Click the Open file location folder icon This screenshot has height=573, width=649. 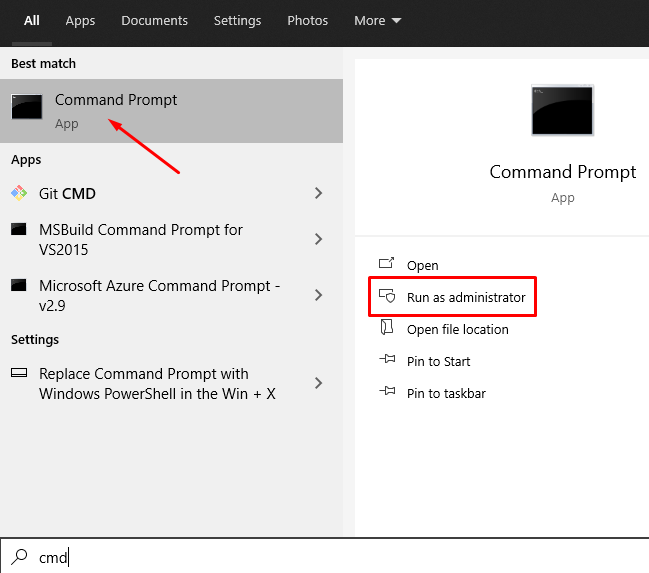click(387, 329)
